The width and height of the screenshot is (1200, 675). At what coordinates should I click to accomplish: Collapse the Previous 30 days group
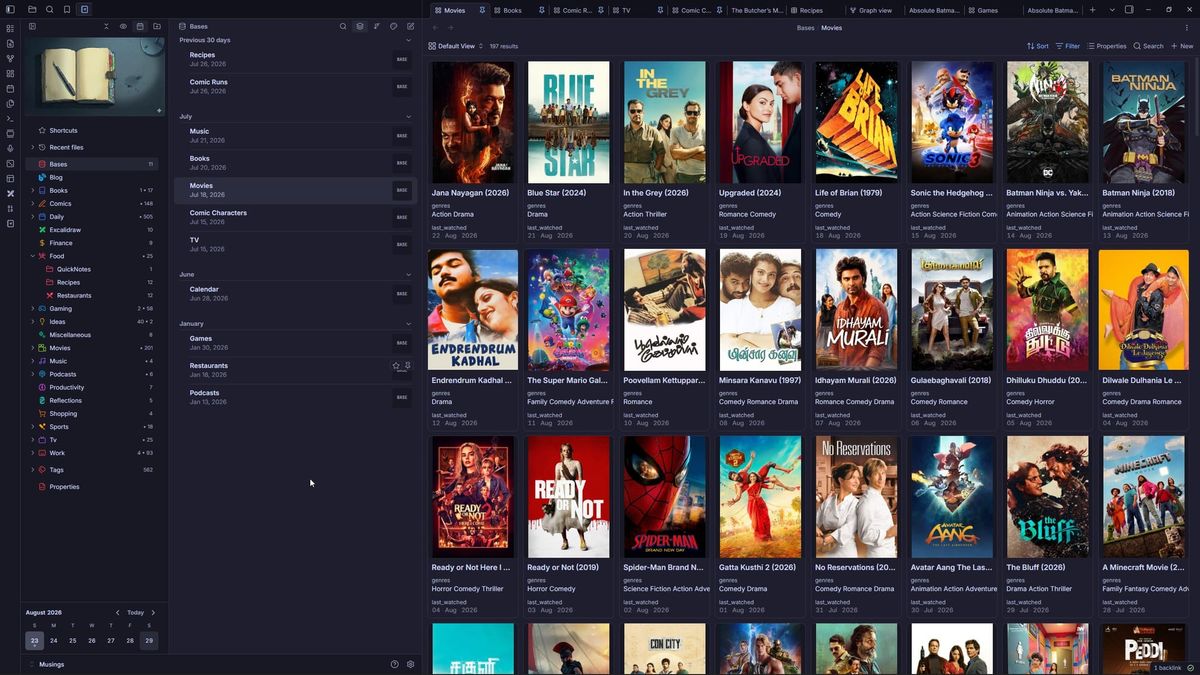(x=408, y=40)
